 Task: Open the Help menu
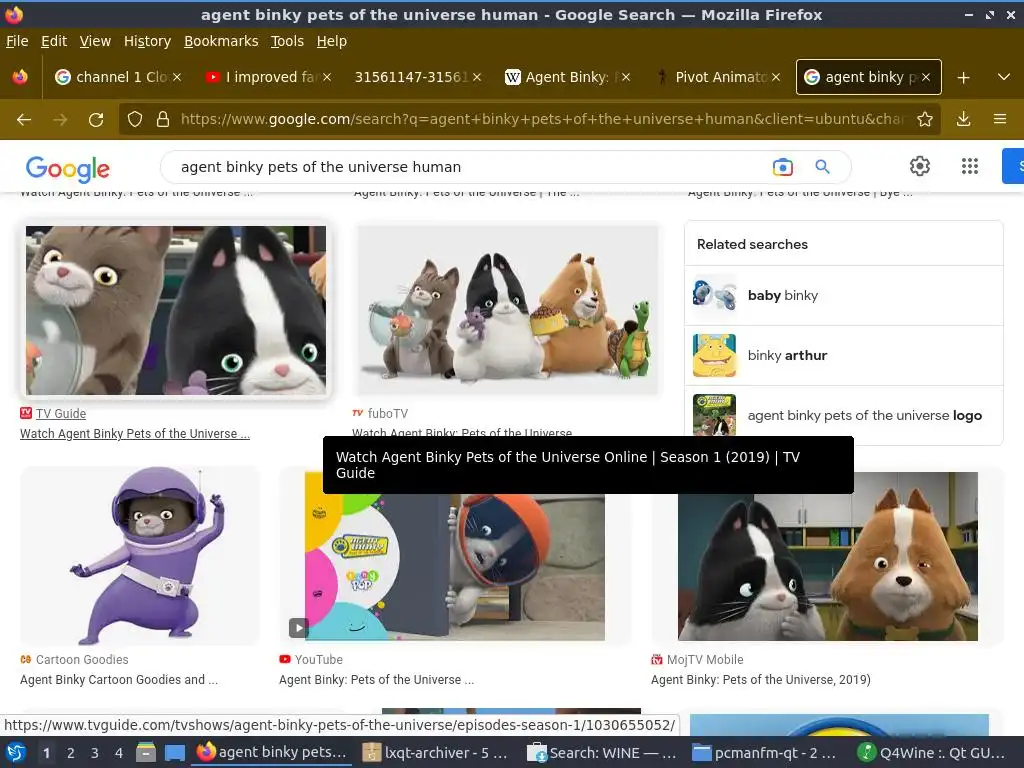[332, 41]
